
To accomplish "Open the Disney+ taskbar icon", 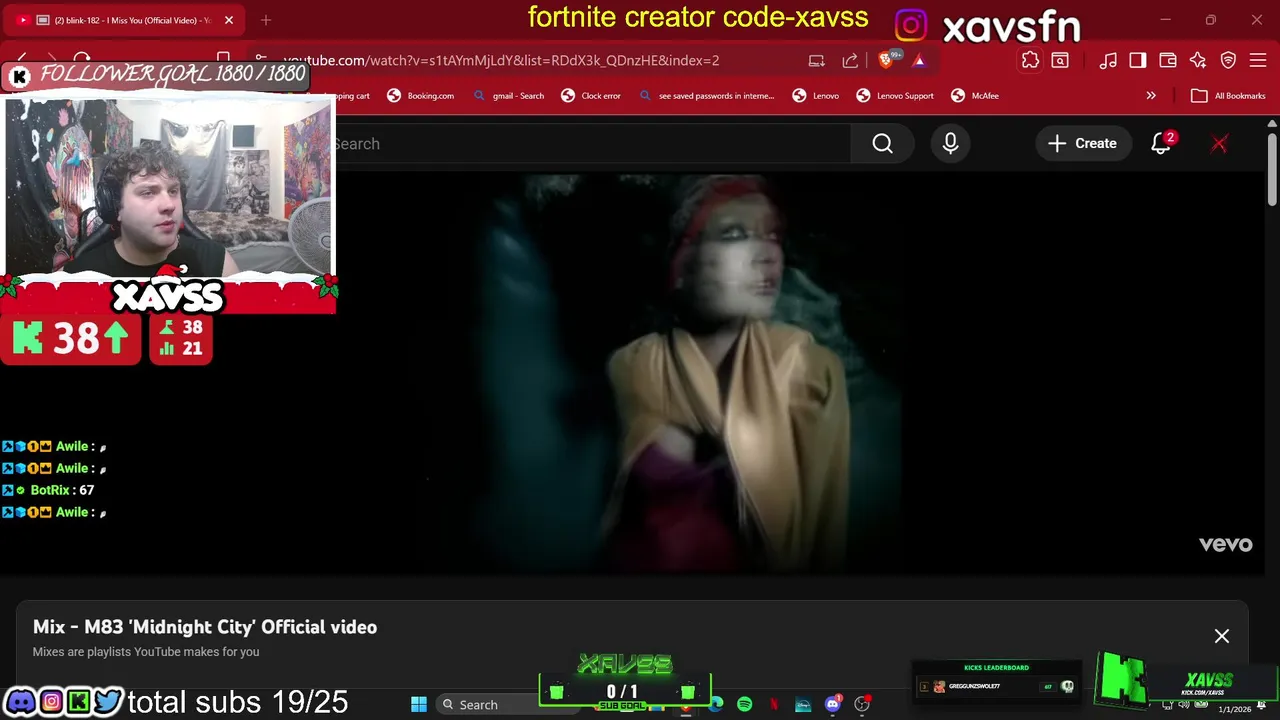I will pos(803,705).
